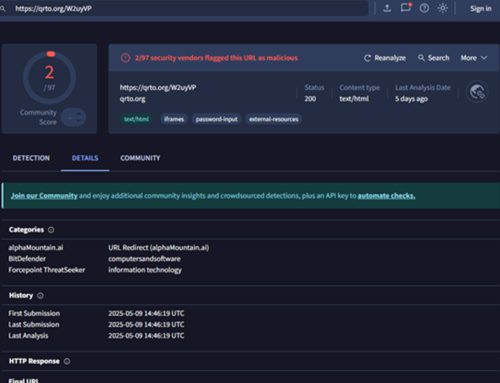Click the detection score circle gauge
500x383 pixels.
49,77
